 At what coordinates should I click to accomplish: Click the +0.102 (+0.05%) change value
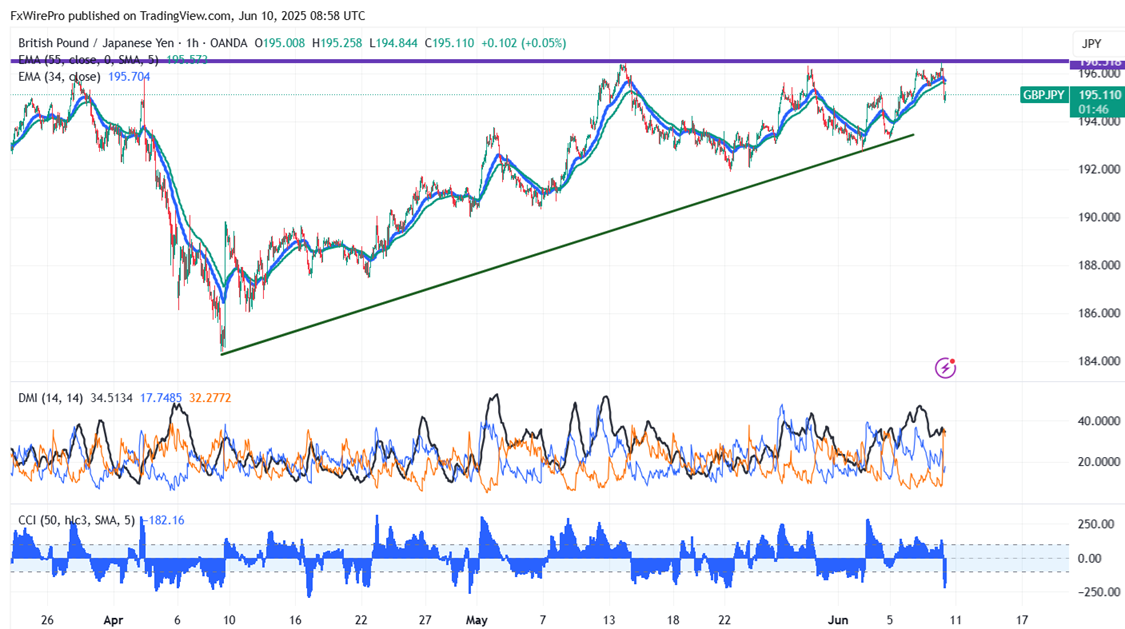coord(523,43)
